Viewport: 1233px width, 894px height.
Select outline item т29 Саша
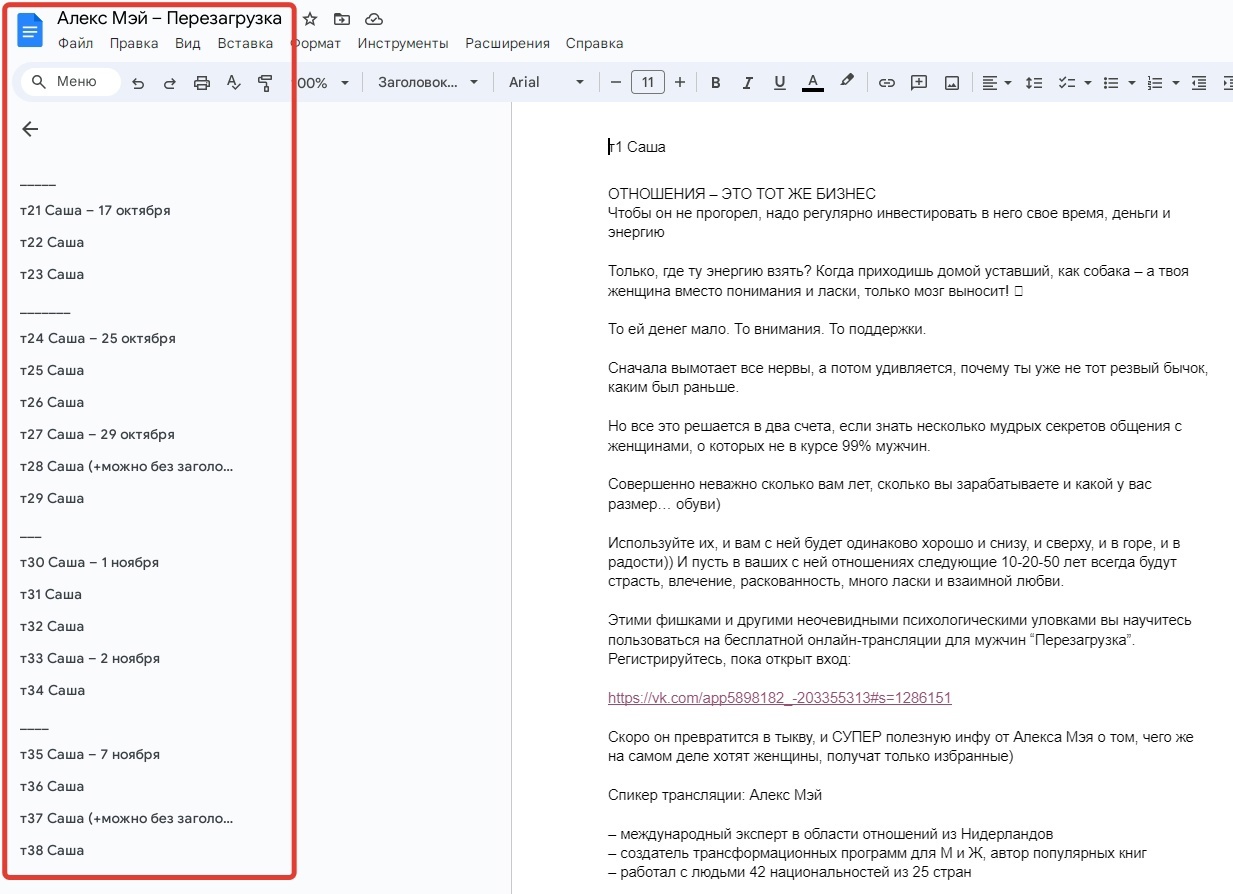point(52,499)
